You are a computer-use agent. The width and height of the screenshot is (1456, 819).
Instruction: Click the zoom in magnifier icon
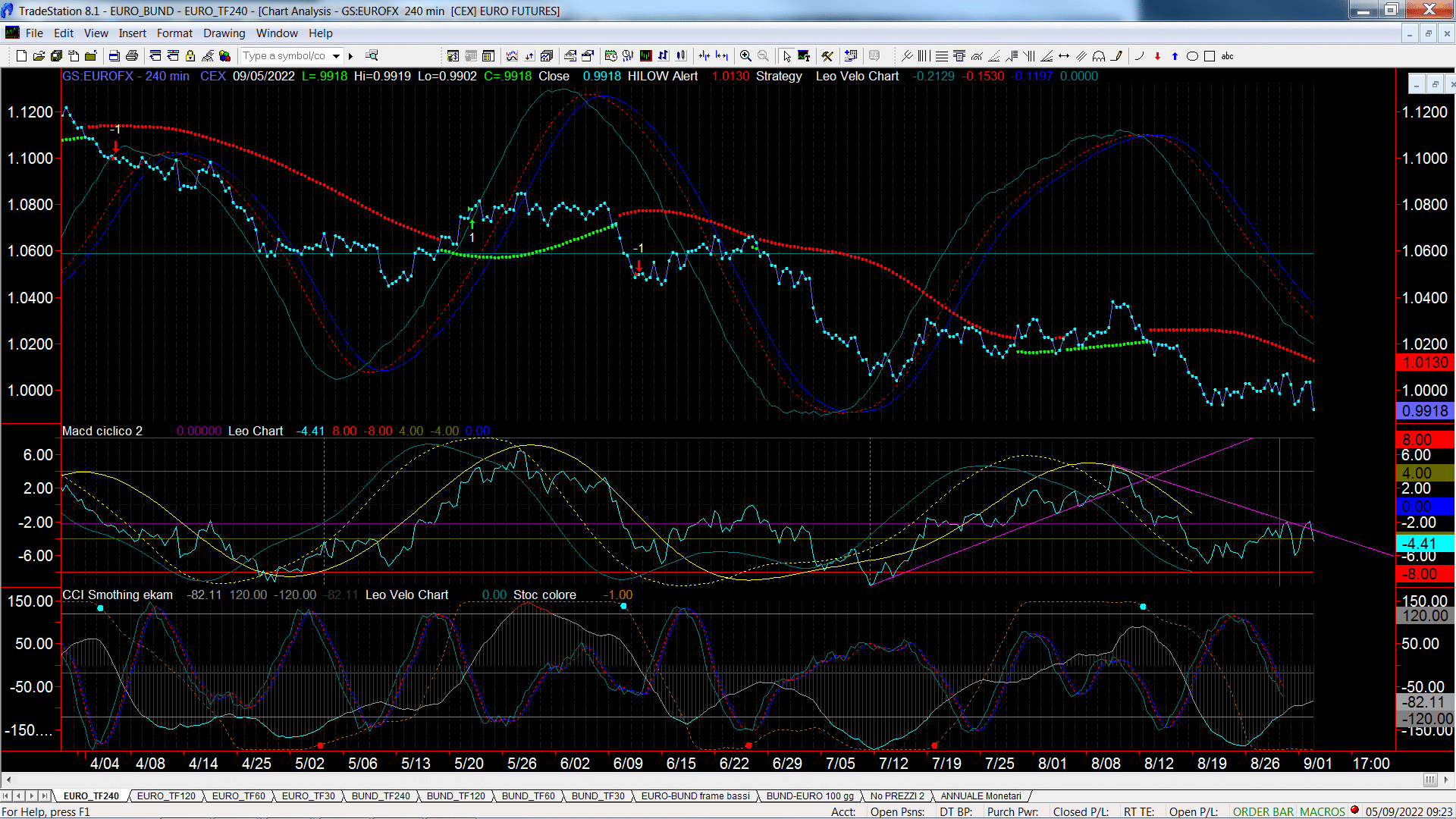click(745, 55)
